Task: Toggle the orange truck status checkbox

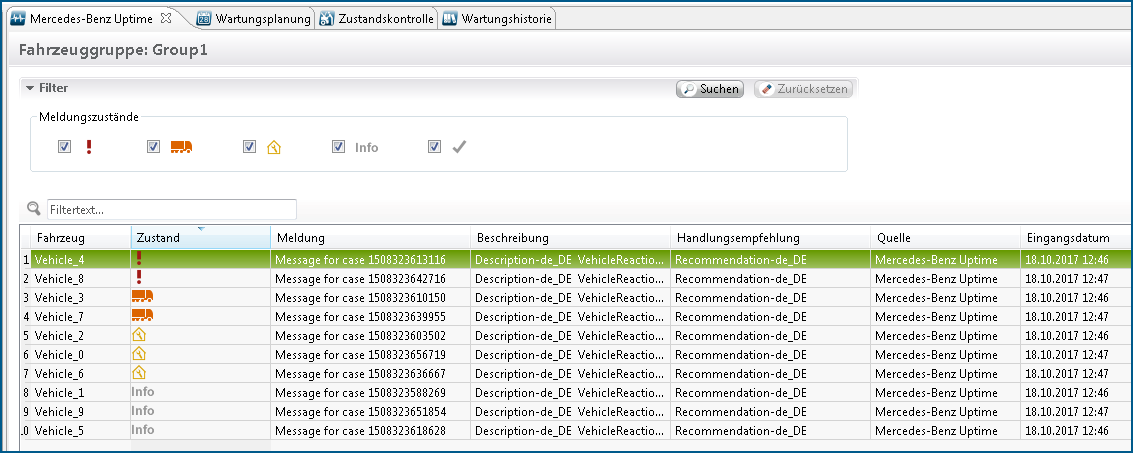Action: (153, 147)
